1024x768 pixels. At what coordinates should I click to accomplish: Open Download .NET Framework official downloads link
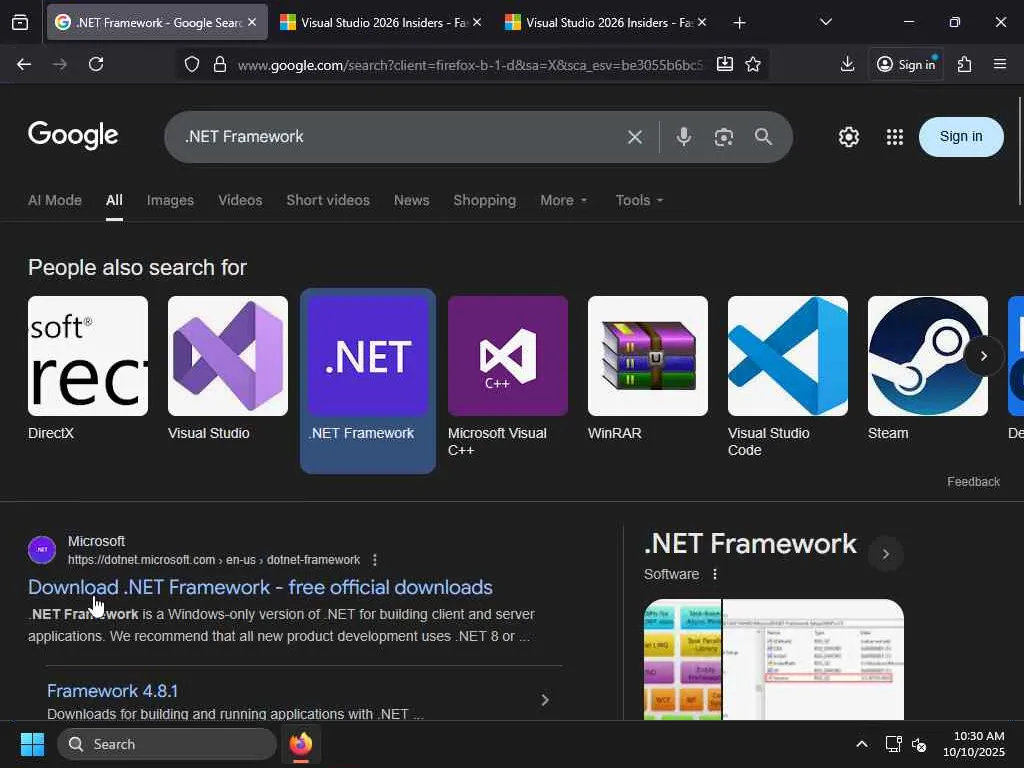coord(260,587)
